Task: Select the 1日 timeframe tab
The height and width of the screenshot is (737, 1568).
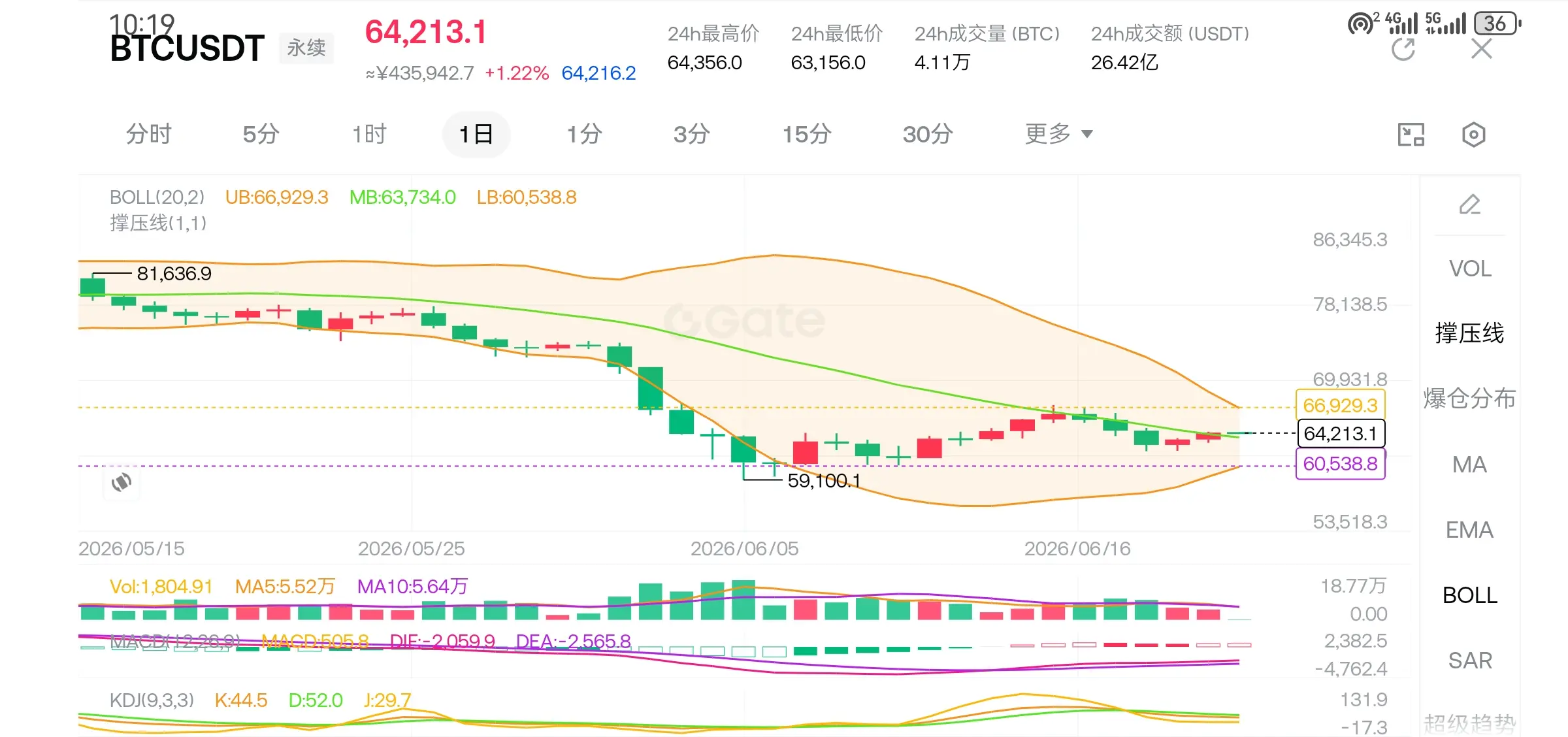Action: pyautogui.click(x=476, y=134)
